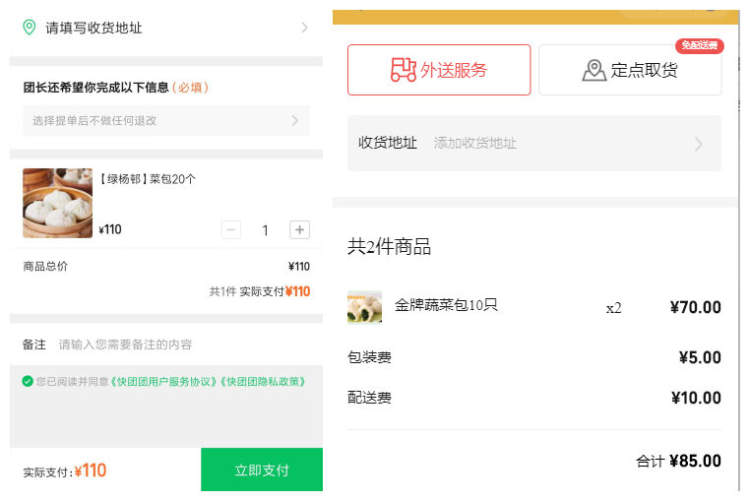Select the 定点取货 pickup tab

click(630, 70)
